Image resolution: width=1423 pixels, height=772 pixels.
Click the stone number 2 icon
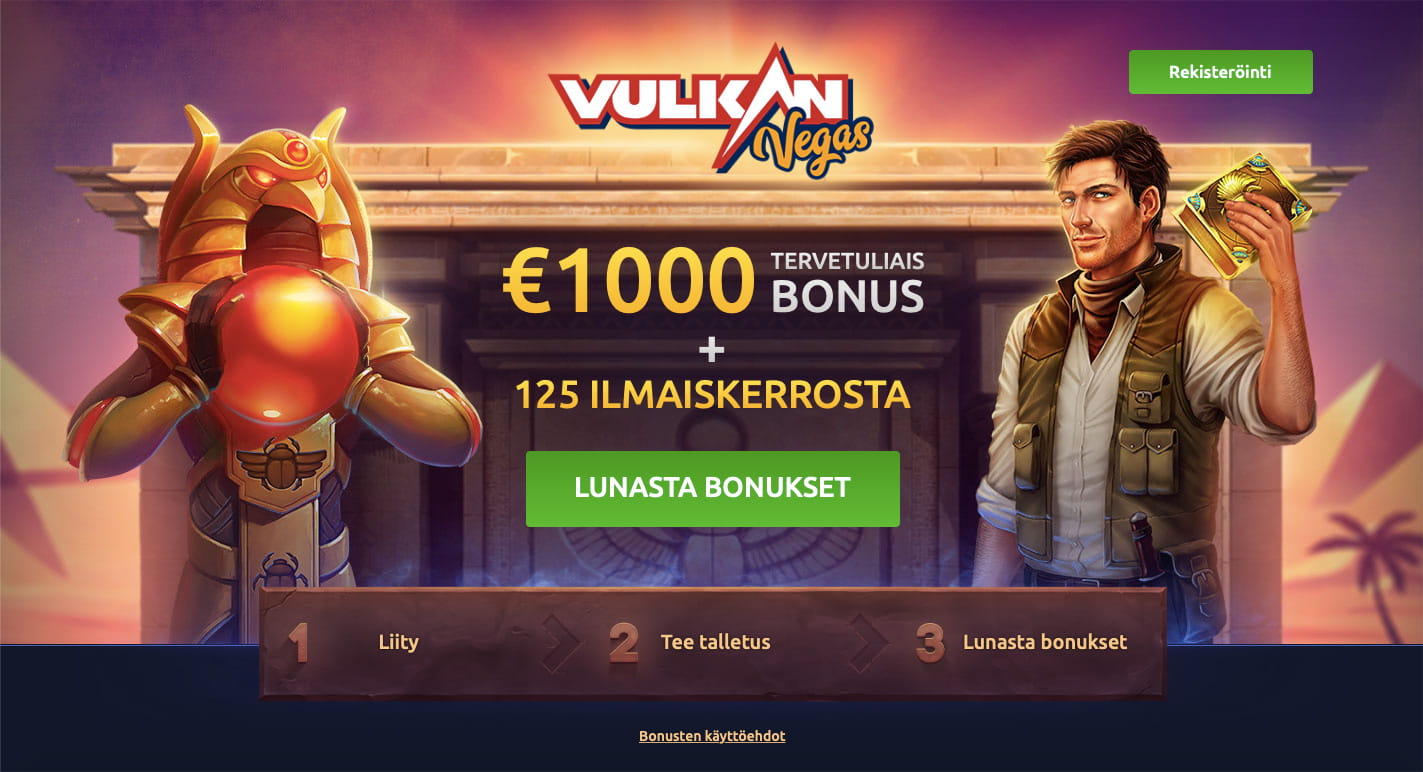[623, 643]
